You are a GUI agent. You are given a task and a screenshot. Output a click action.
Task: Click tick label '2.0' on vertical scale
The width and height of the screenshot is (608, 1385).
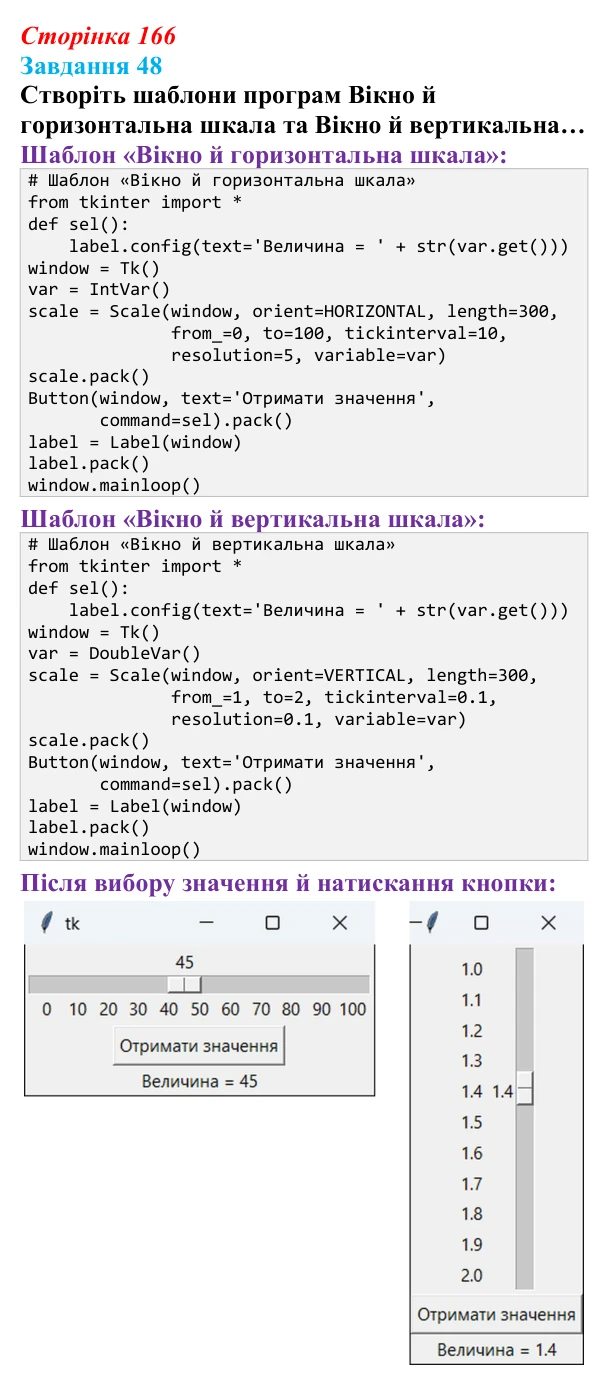(x=472, y=1276)
